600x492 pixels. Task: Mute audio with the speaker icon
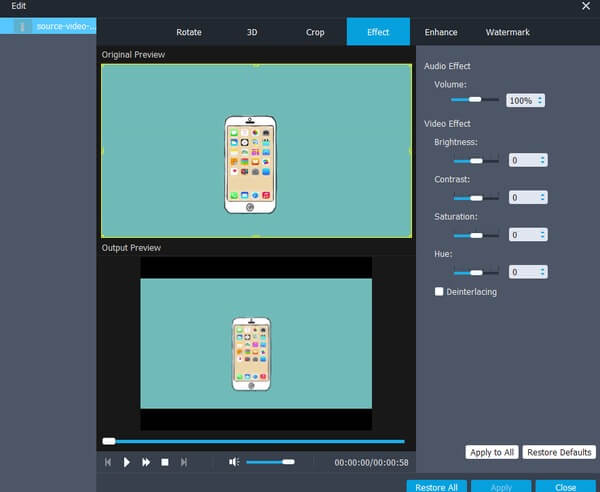(234, 462)
